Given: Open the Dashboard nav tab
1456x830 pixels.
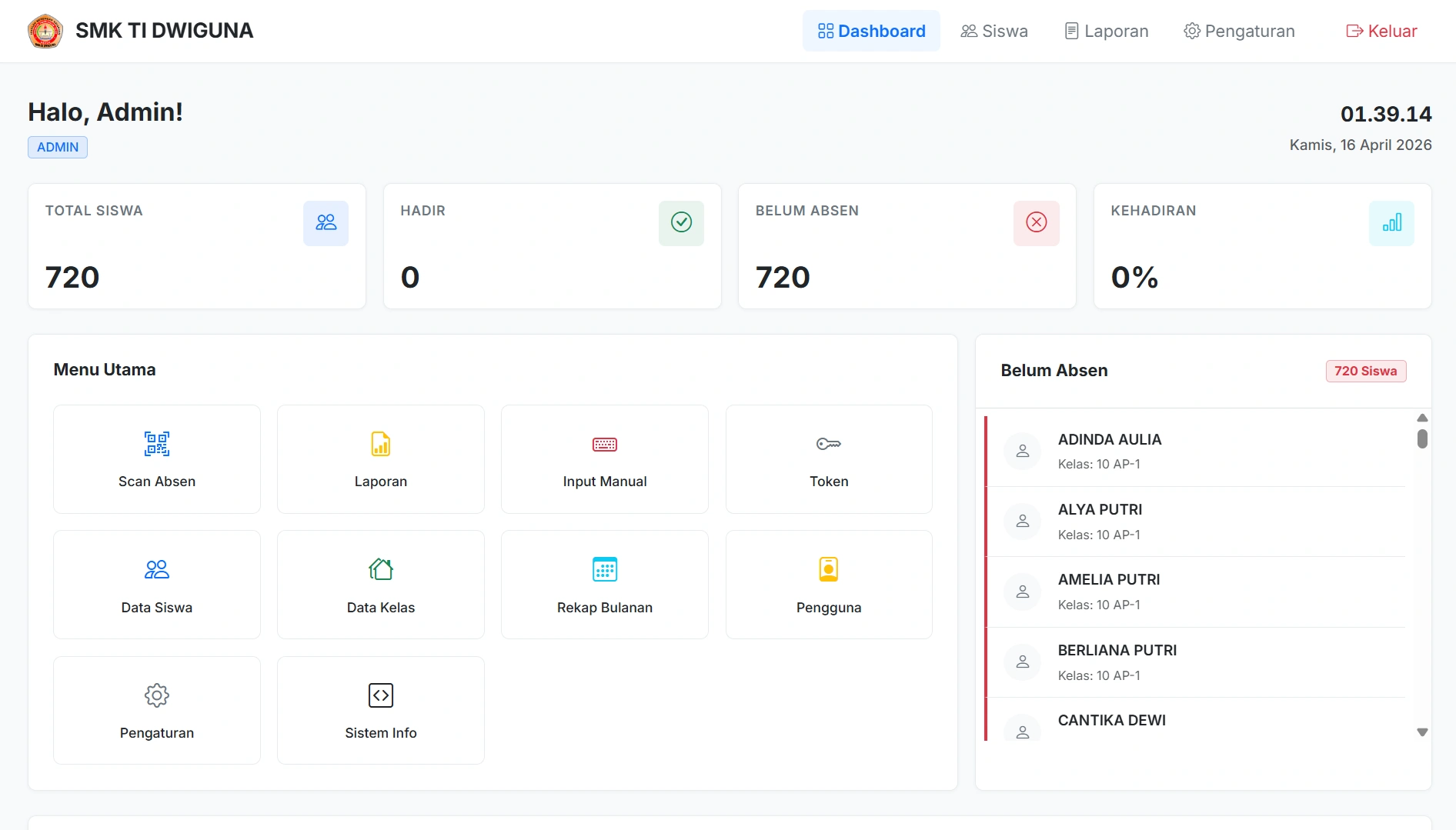Looking at the screenshot, I should tap(871, 31).
